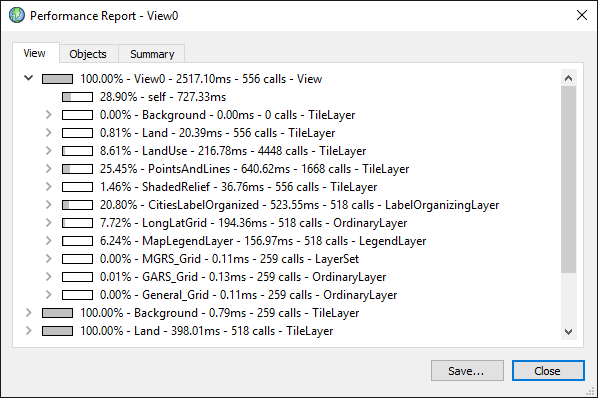This screenshot has width=598, height=398.
Task: Expand the bottom Land 398.01ms node
Action: 29,331
